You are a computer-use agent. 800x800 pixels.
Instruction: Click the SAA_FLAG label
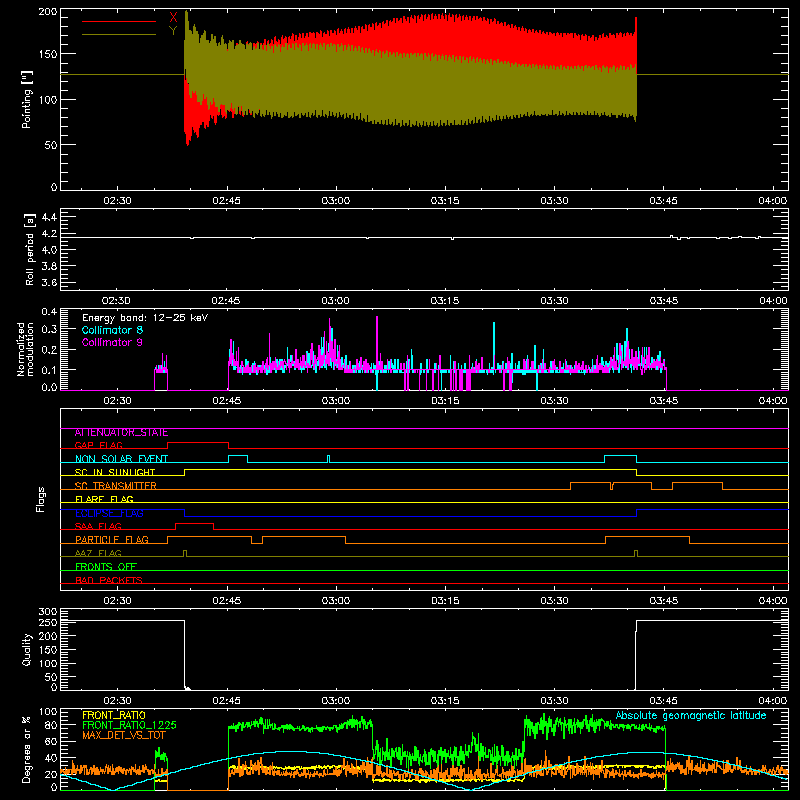coord(98,526)
